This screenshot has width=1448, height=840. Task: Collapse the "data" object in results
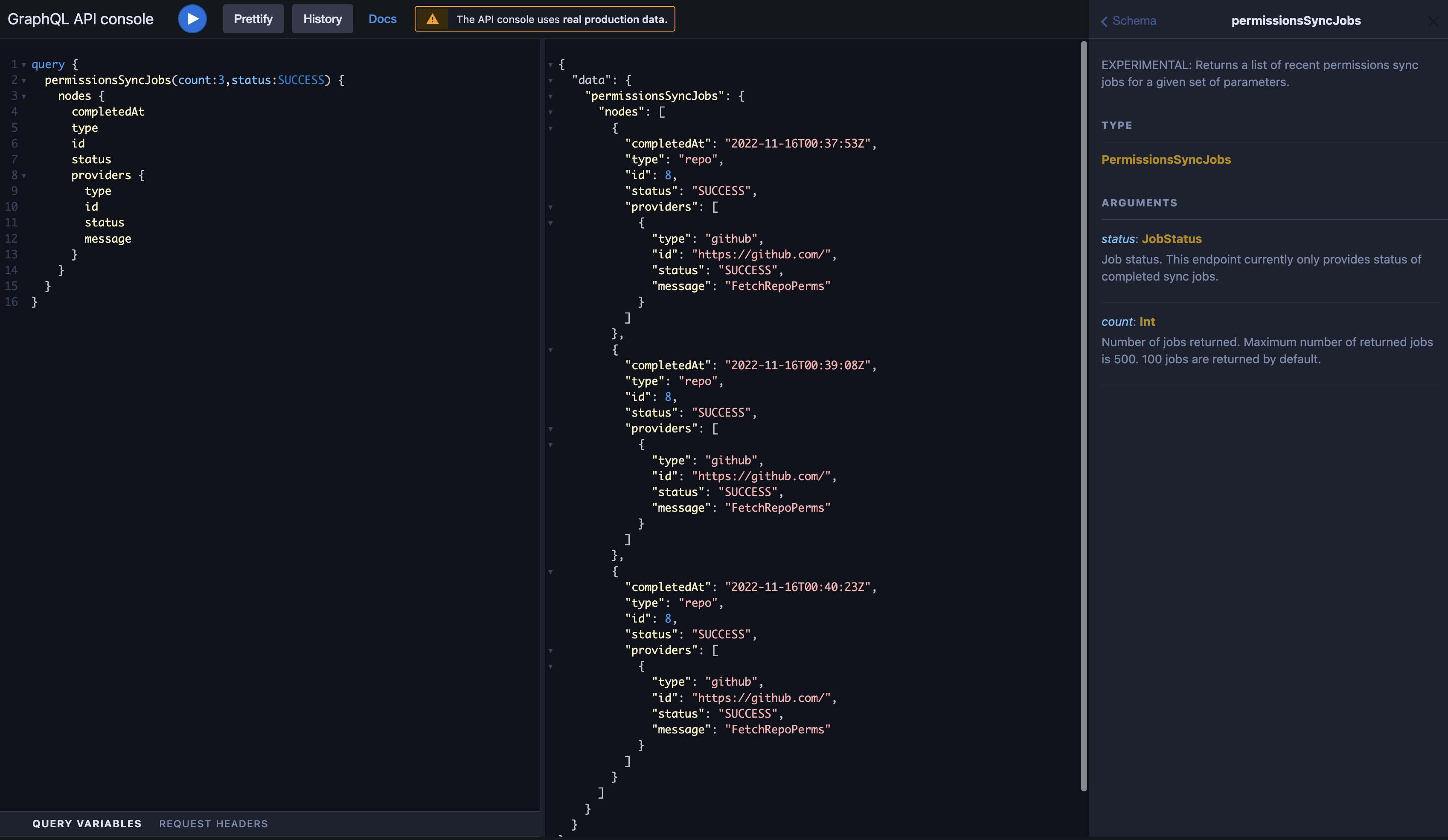[x=550, y=81]
